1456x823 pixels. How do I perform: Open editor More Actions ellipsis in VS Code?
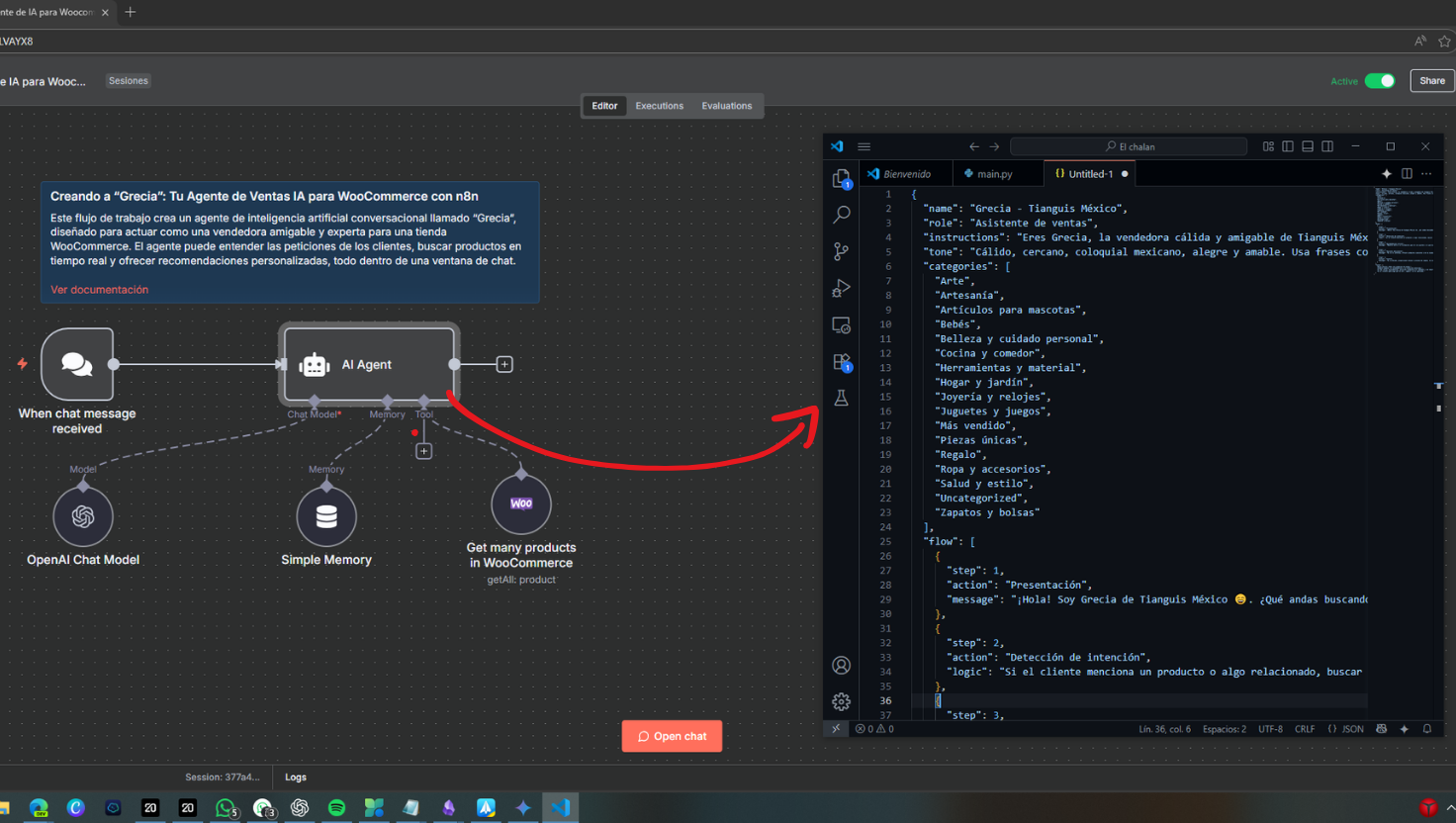point(1426,174)
